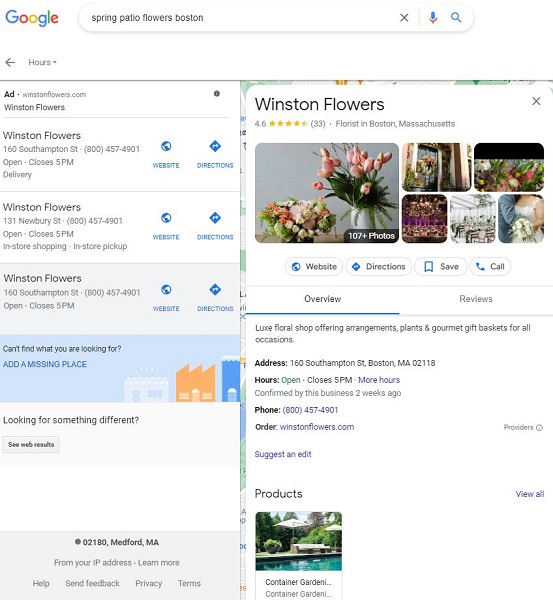This screenshot has height=600, width=553.
Task: Open the Hours filter dropdown
Action: point(42,62)
